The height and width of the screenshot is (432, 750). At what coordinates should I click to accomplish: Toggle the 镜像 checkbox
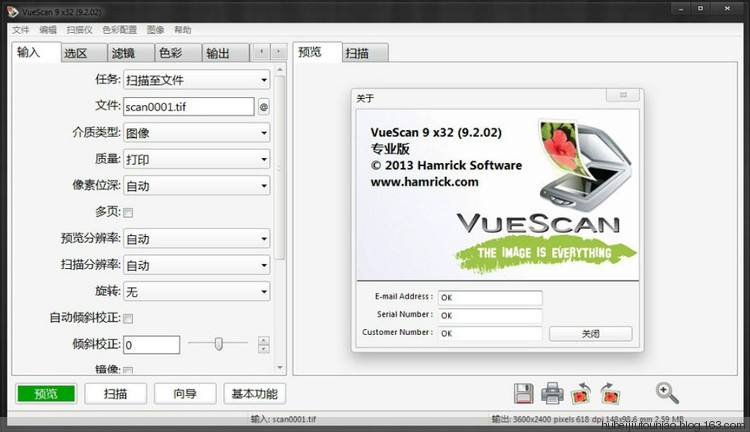(x=128, y=370)
